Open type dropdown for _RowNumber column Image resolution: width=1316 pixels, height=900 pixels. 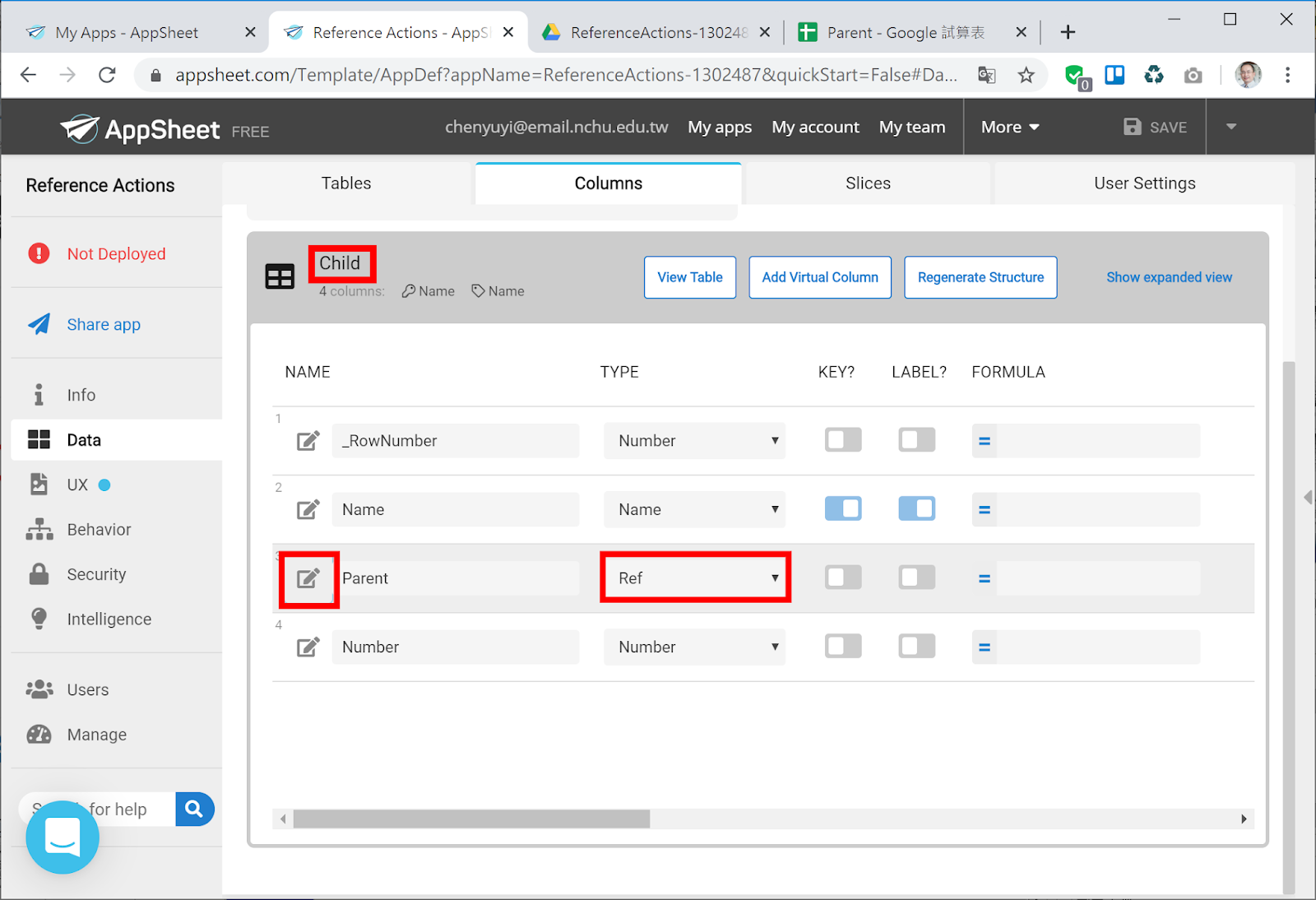694,441
